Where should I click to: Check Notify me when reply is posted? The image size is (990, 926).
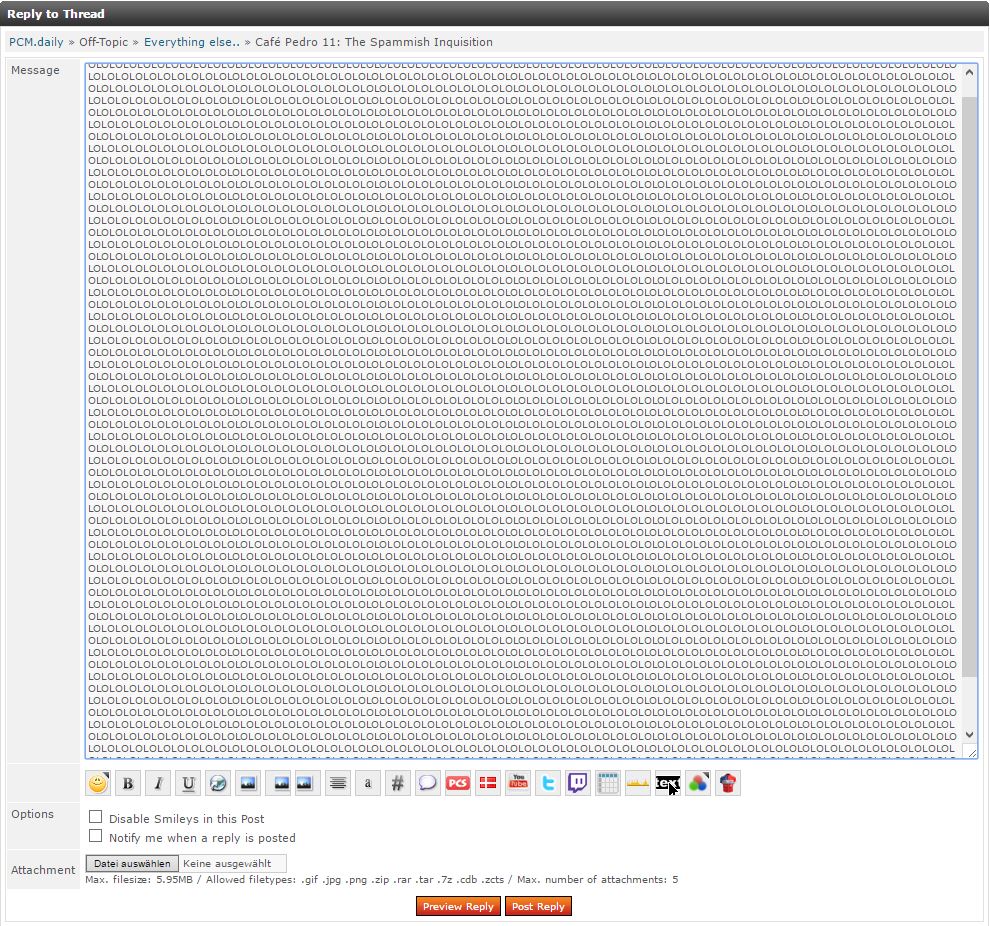pos(96,836)
